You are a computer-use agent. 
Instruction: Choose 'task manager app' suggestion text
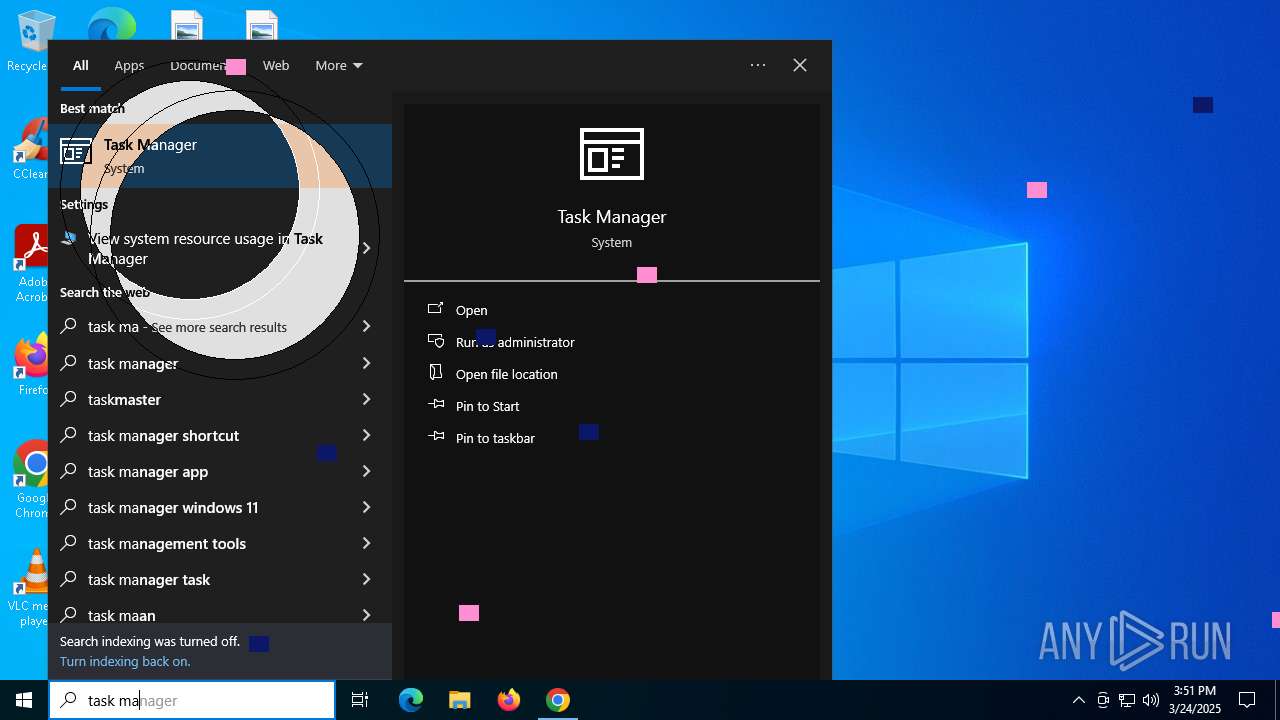[x=148, y=471]
